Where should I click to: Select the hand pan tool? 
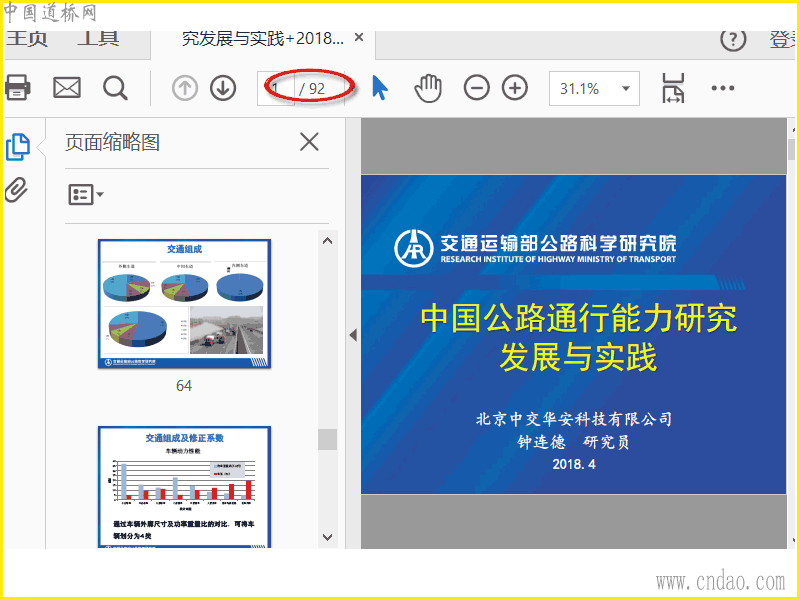click(x=428, y=88)
